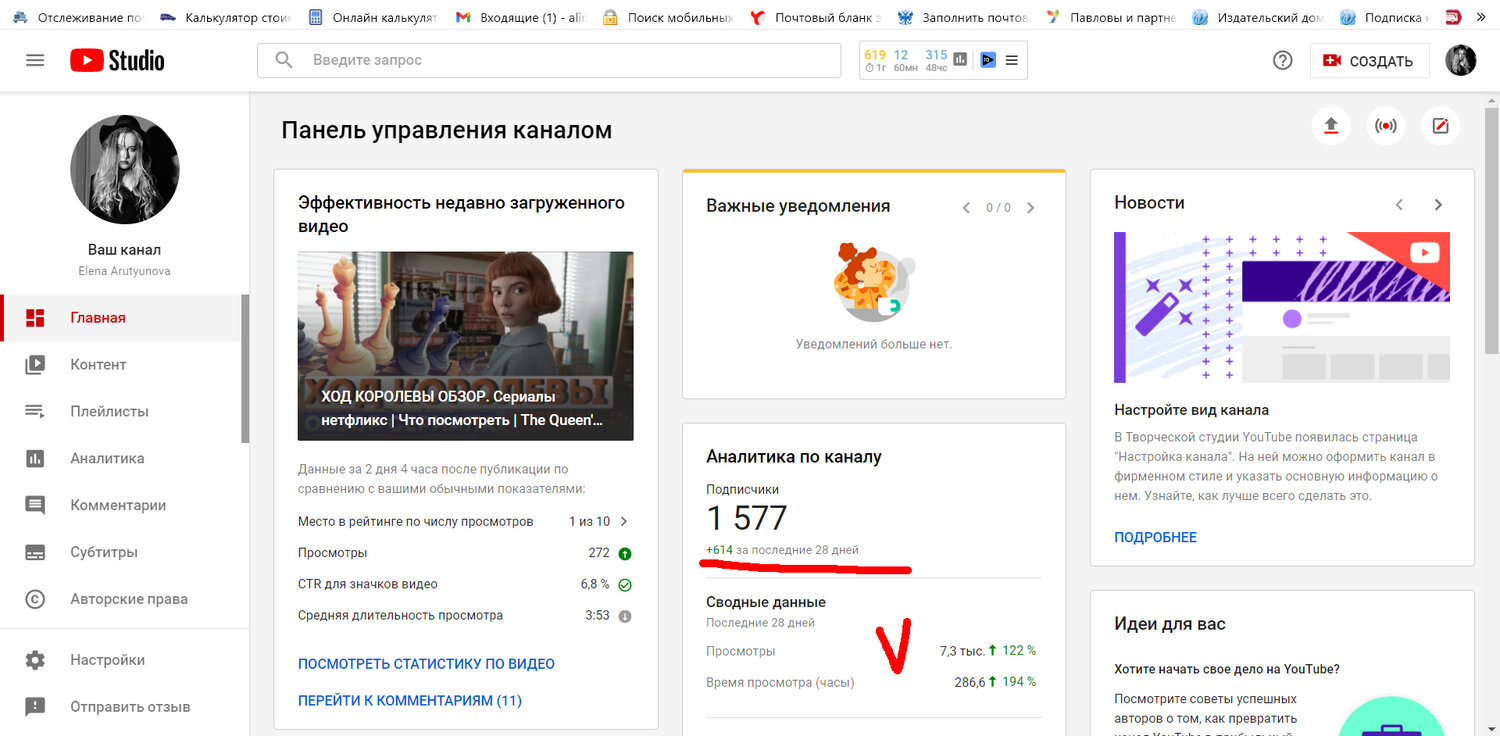The image size is (1500, 736).
Task: Click watch time value 286,6
Action: coord(970,682)
